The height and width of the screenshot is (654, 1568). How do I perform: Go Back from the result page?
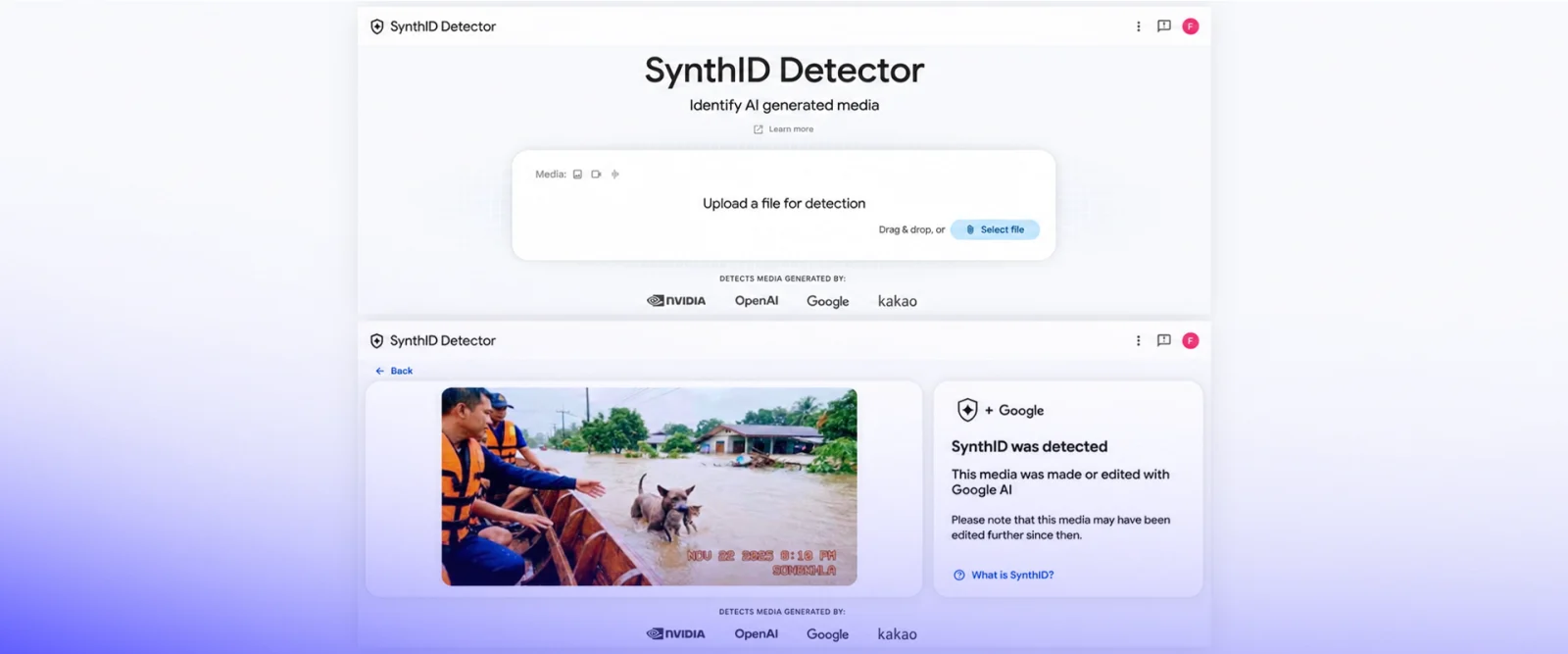[394, 371]
